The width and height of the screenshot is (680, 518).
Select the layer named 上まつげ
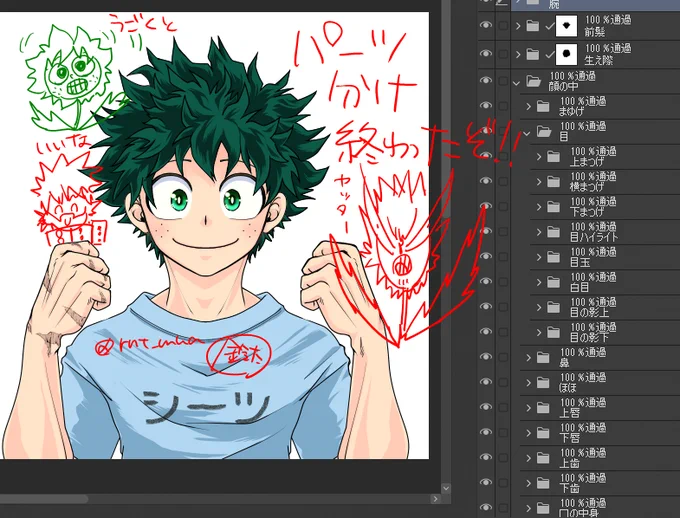coord(587,162)
